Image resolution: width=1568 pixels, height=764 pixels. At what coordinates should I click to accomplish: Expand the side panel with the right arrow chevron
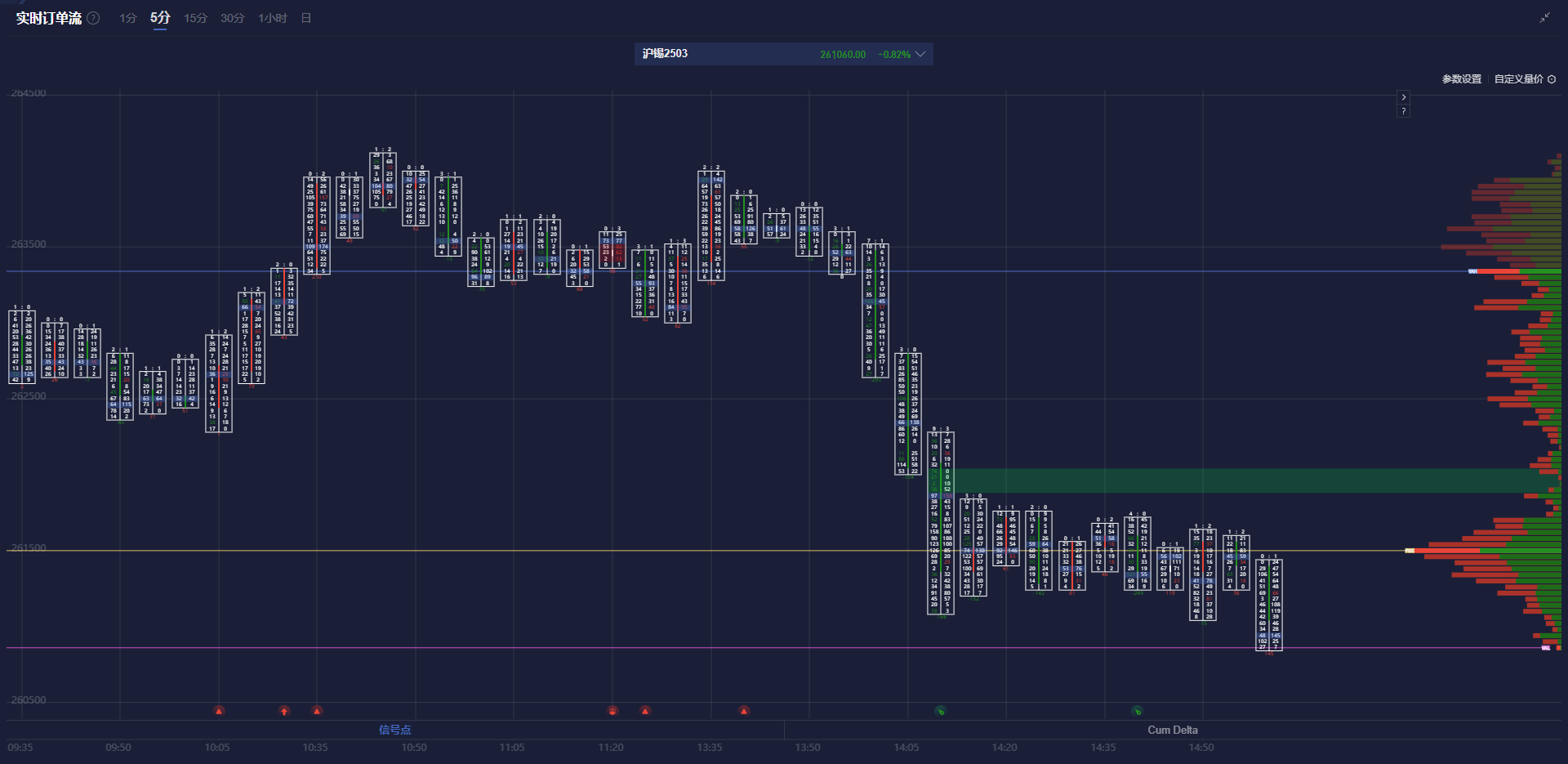tap(1403, 96)
